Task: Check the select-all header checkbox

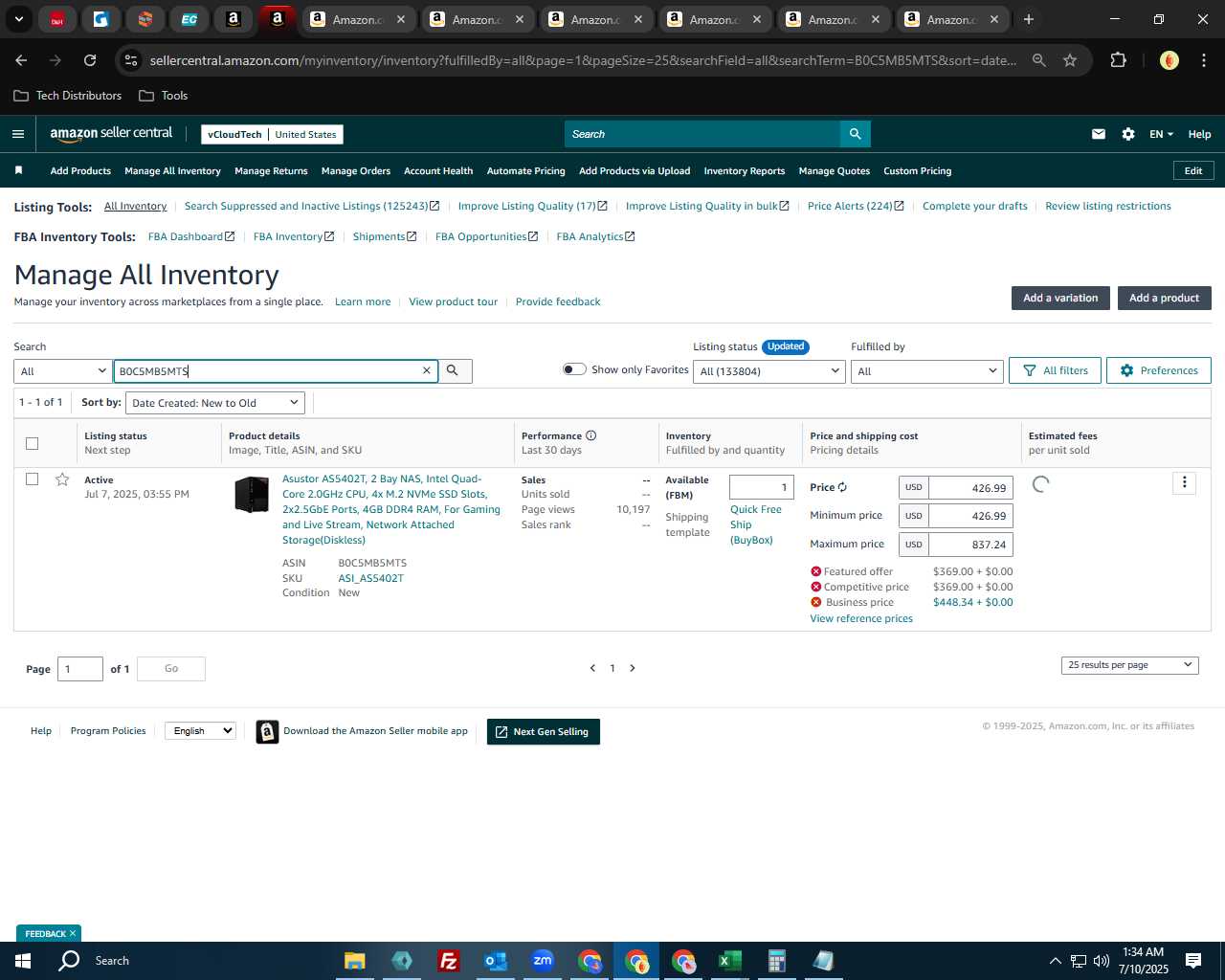Action: pyautogui.click(x=32, y=443)
